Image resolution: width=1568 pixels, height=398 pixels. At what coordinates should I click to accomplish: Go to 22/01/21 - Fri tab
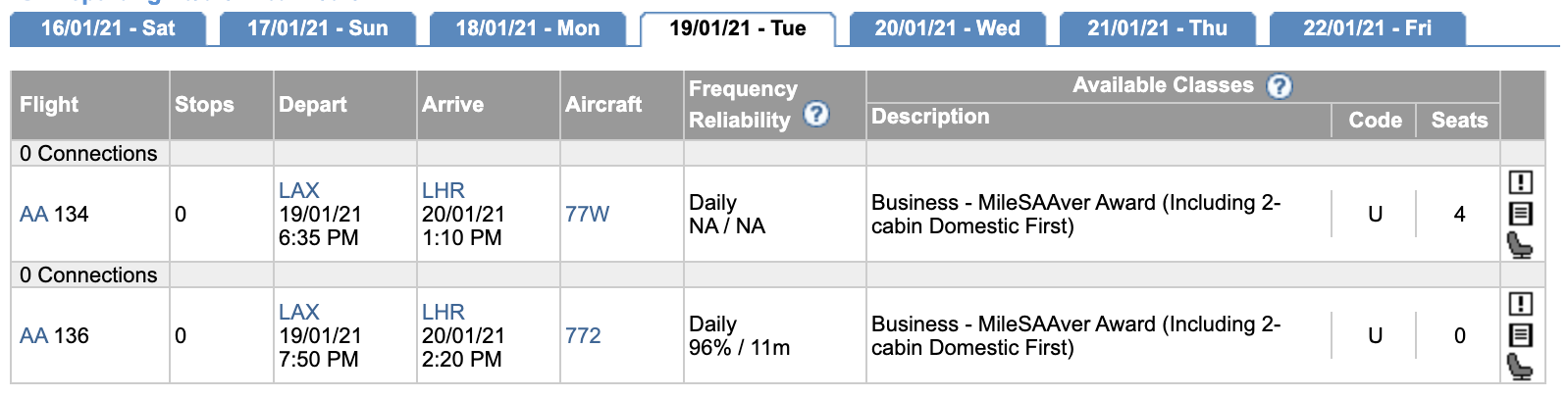coord(1368,28)
